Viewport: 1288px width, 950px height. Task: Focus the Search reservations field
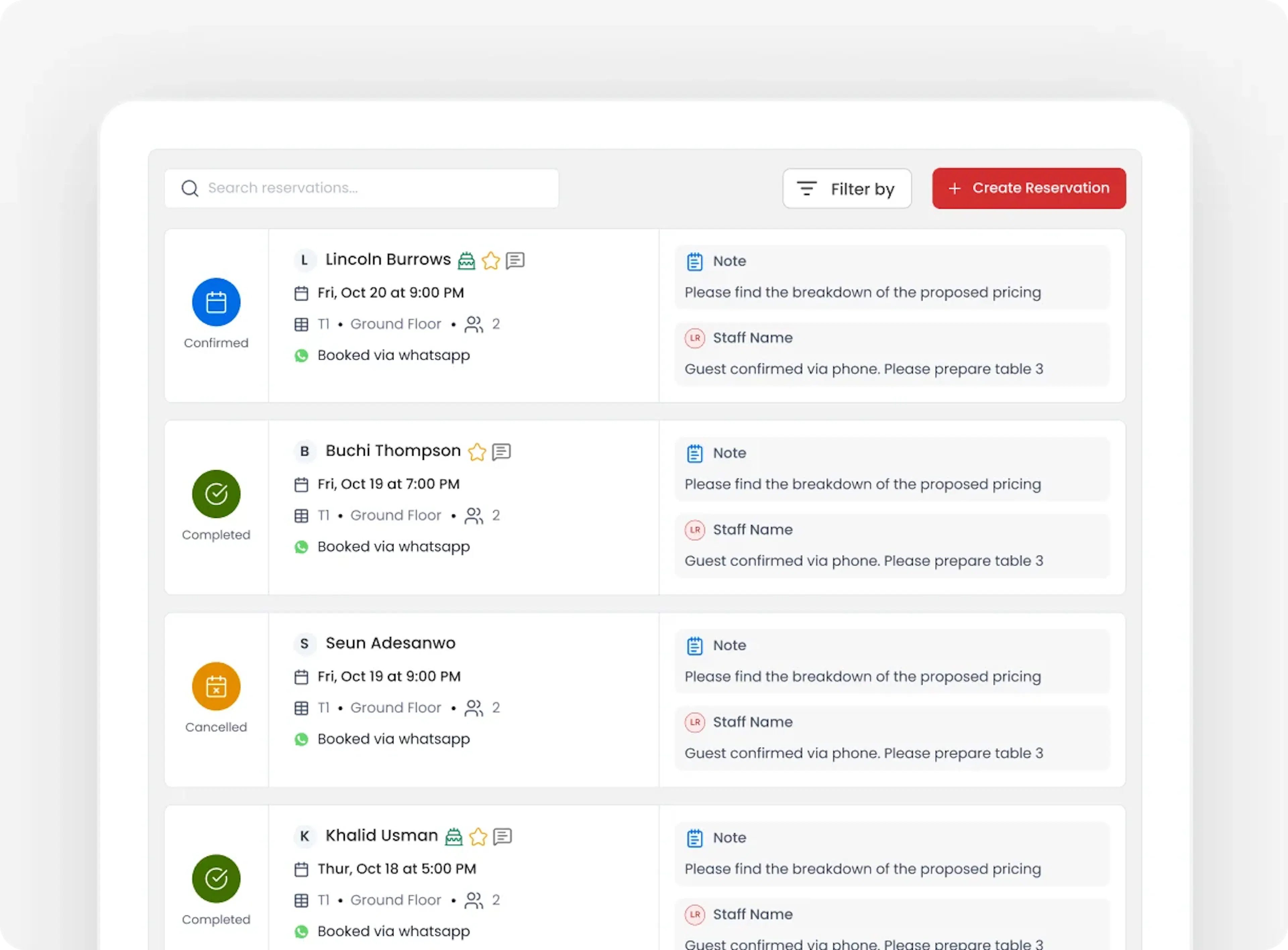point(380,188)
